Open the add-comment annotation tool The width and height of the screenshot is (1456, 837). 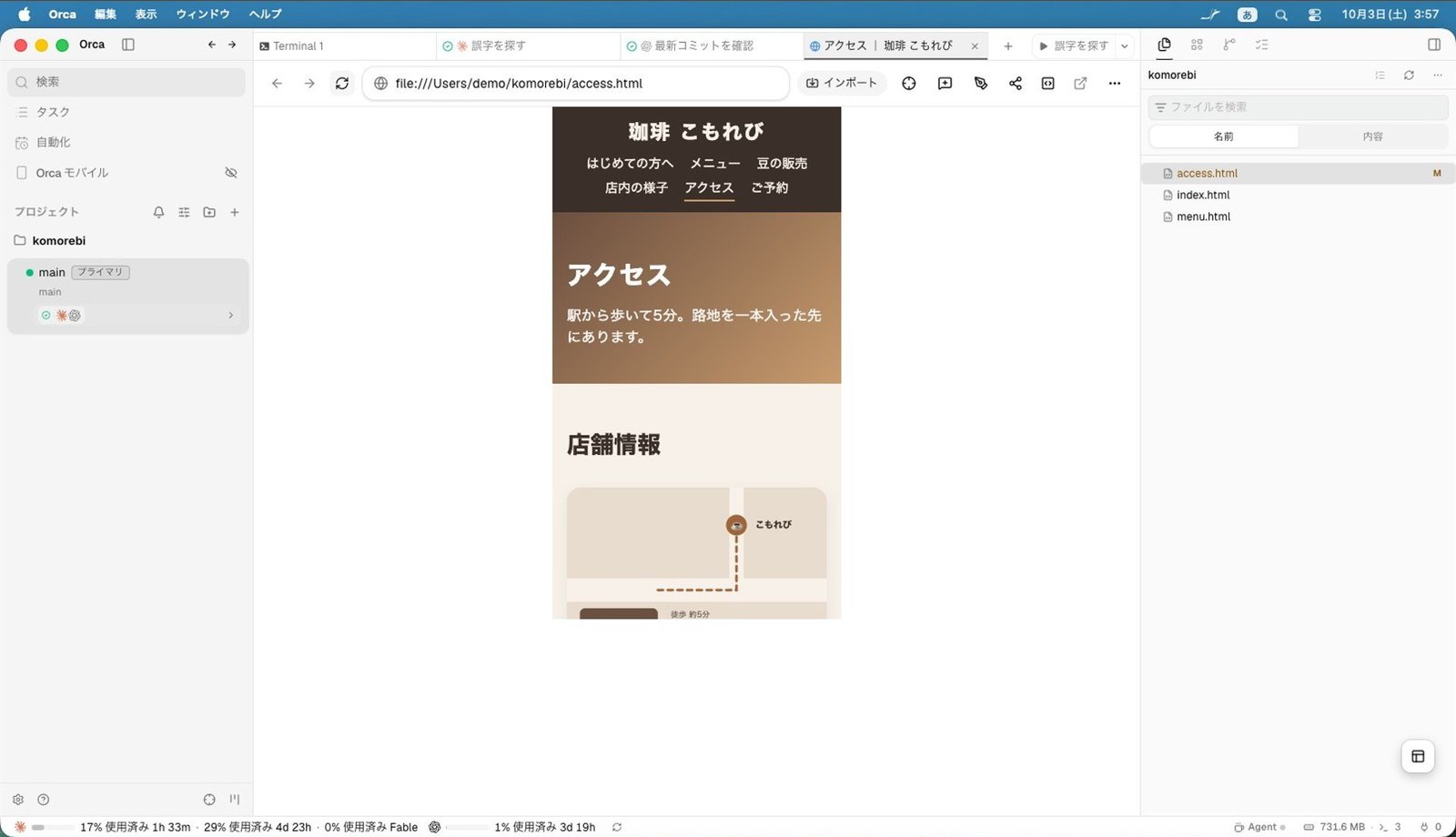945,83
